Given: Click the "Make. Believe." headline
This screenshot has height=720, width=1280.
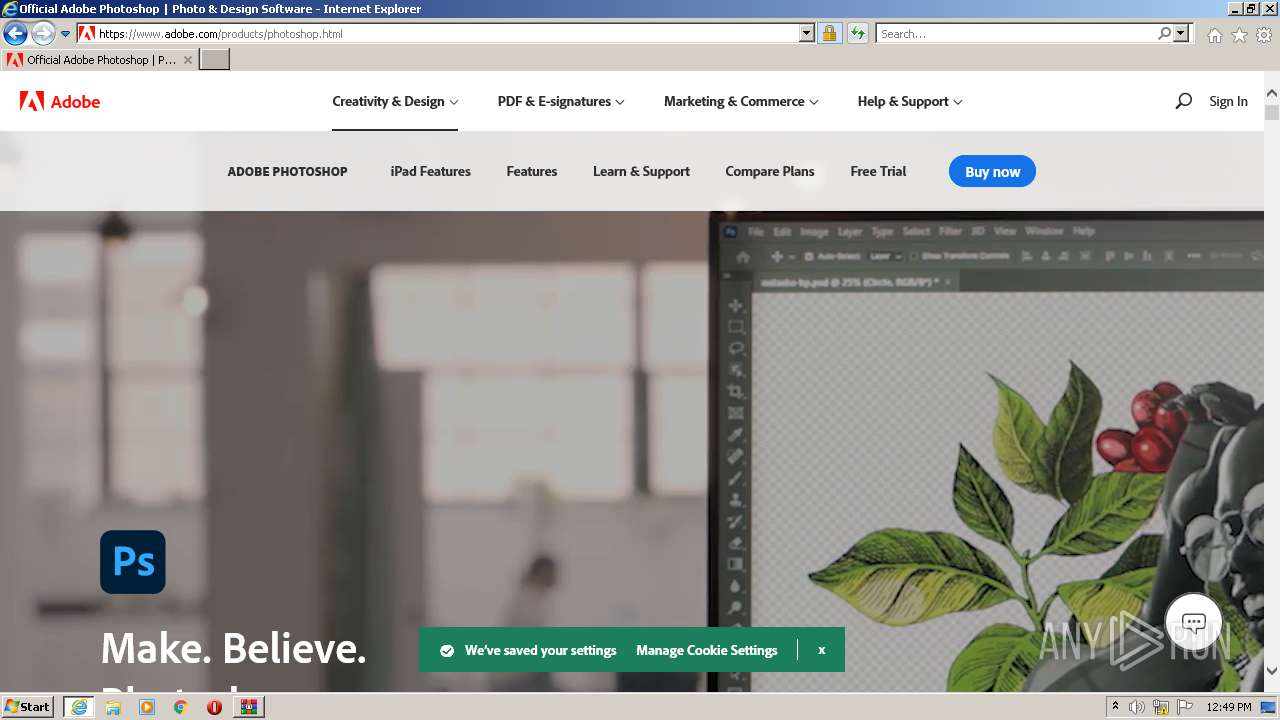Looking at the screenshot, I should (234, 648).
